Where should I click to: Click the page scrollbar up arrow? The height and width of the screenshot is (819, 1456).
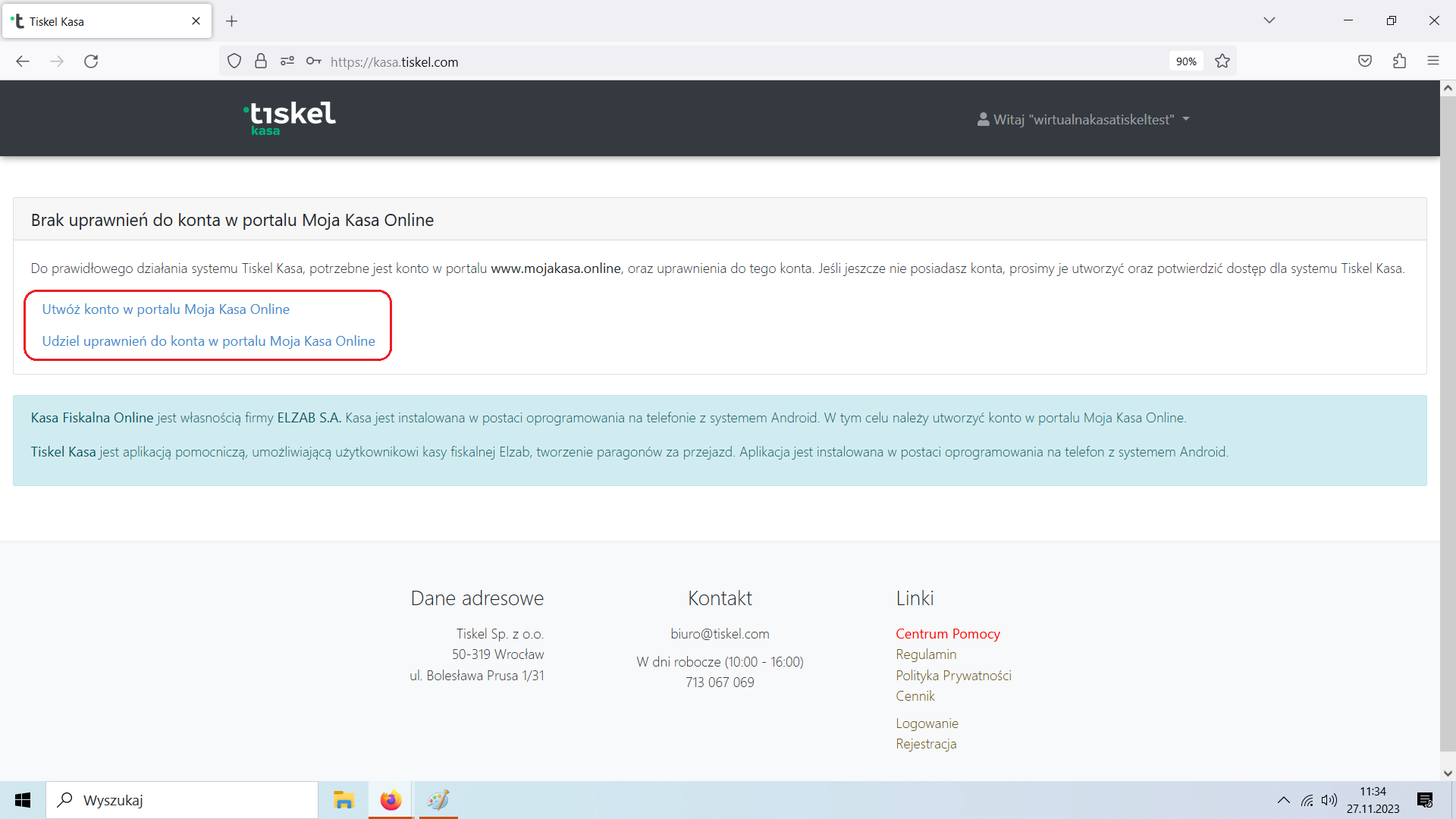[x=1448, y=89]
